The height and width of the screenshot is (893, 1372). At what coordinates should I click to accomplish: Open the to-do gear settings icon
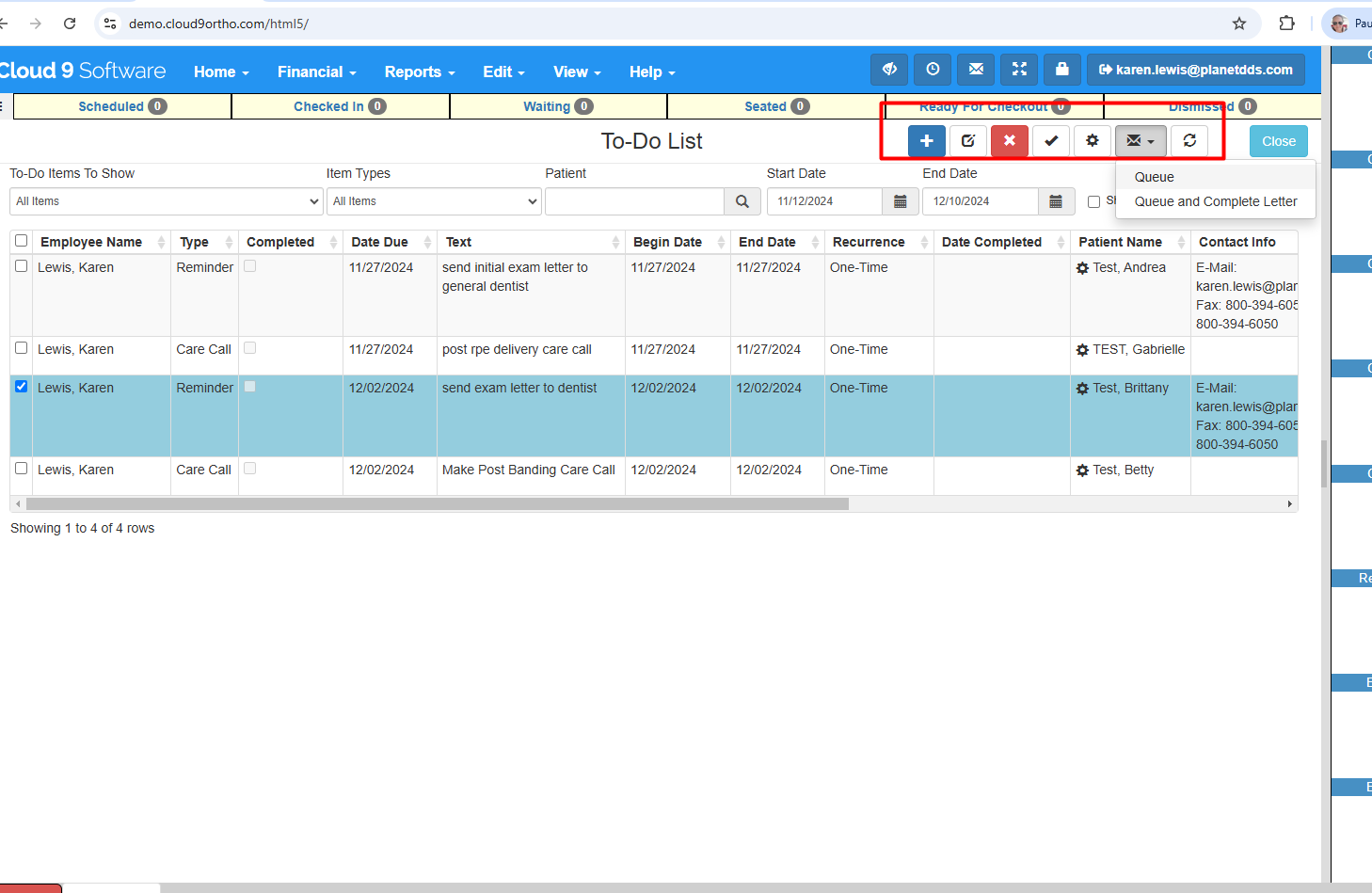[x=1092, y=141]
